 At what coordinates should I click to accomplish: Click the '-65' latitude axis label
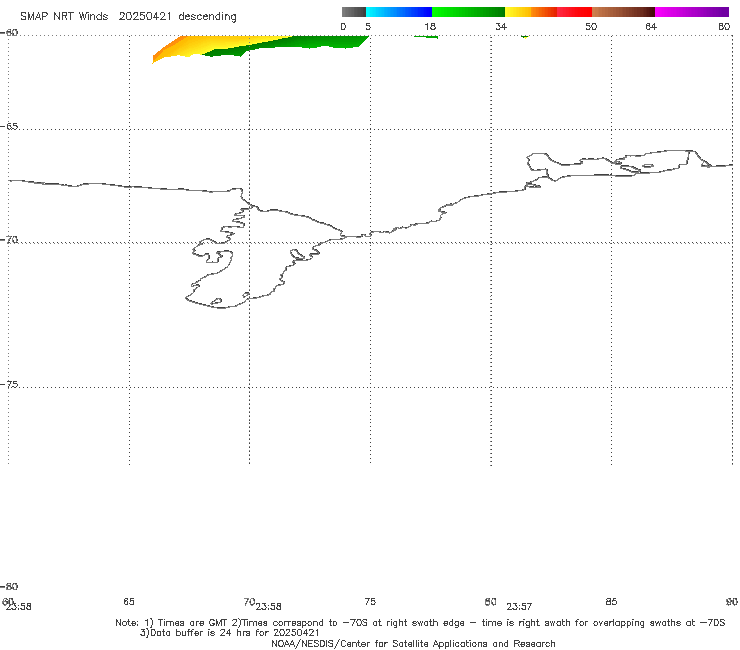click(9, 127)
